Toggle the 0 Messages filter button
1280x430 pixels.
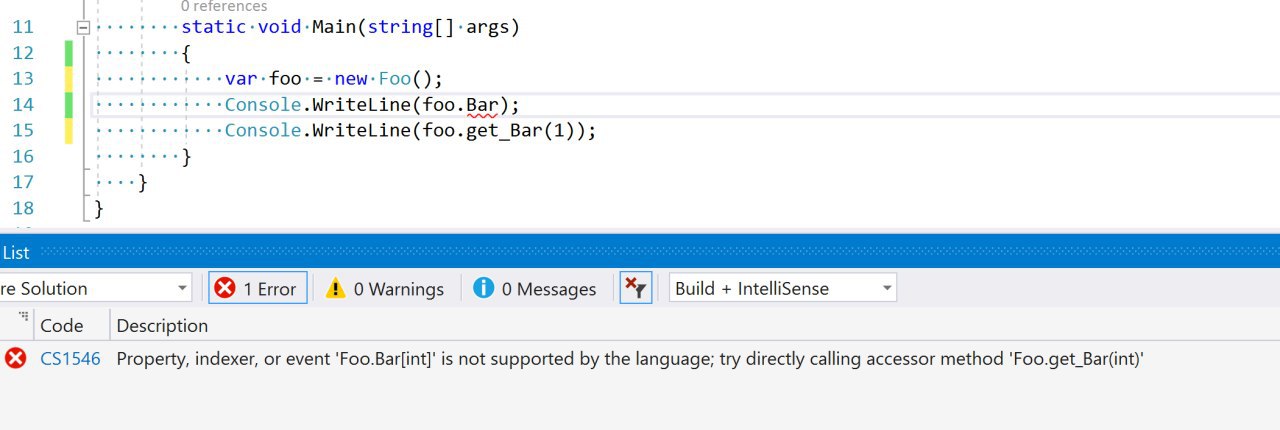point(535,289)
